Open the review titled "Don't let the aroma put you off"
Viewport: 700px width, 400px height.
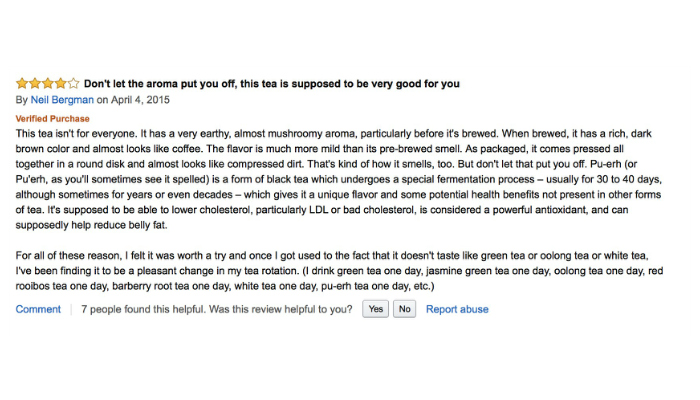click(271, 84)
